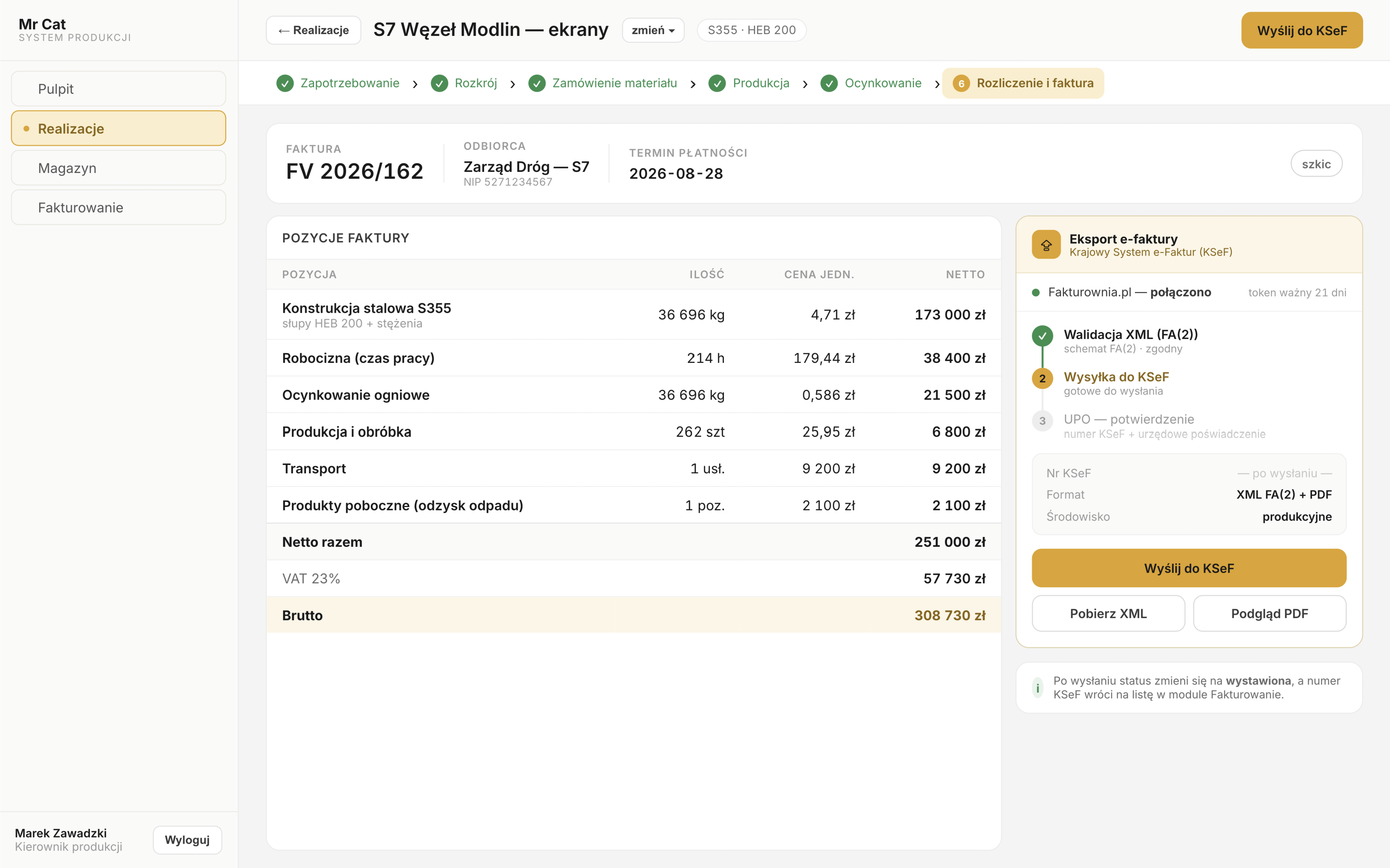The height and width of the screenshot is (868, 1390).
Task: Click green check icon beside Rozkrój
Action: click(x=439, y=83)
